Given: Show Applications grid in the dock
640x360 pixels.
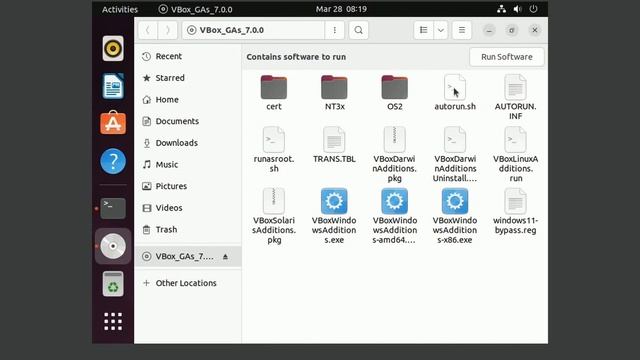Looking at the screenshot, I should point(113,322).
